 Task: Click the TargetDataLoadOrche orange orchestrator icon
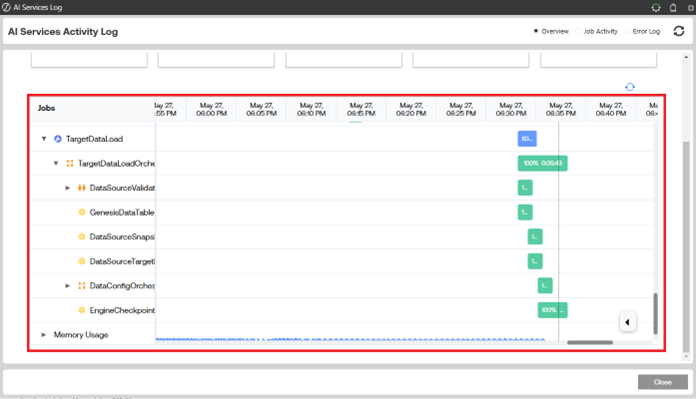point(70,163)
